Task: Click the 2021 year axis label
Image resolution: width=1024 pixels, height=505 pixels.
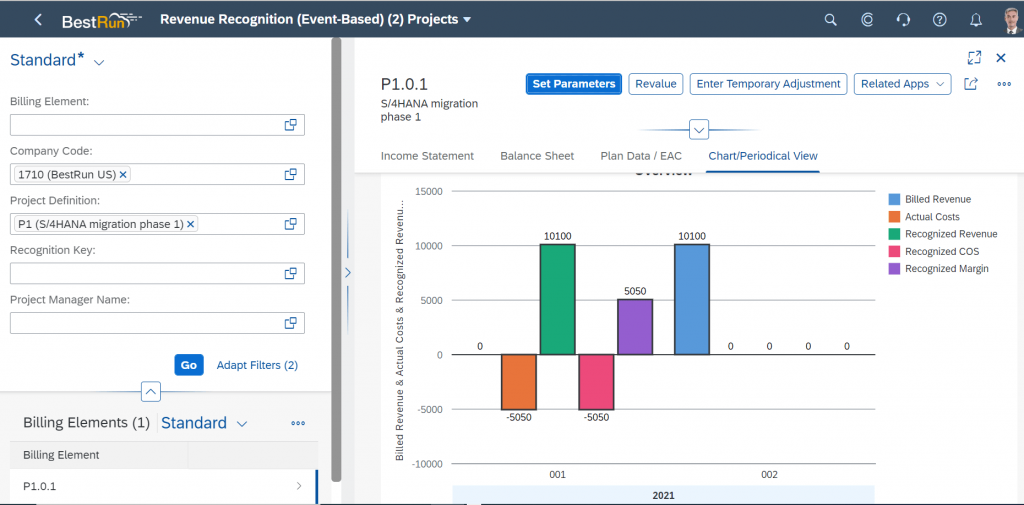Action: pos(663,495)
